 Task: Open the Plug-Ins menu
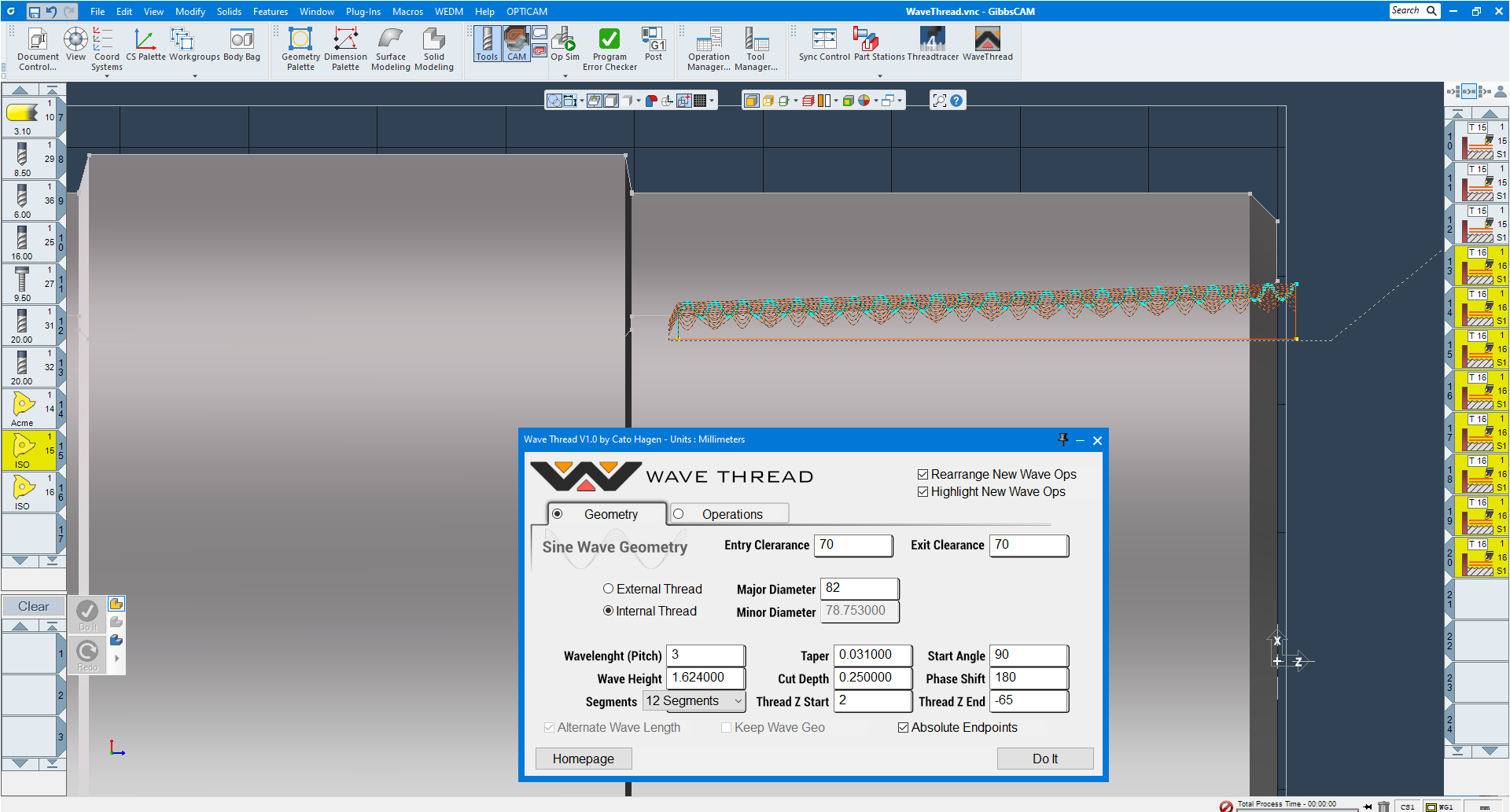pyautogui.click(x=363, y=12)
